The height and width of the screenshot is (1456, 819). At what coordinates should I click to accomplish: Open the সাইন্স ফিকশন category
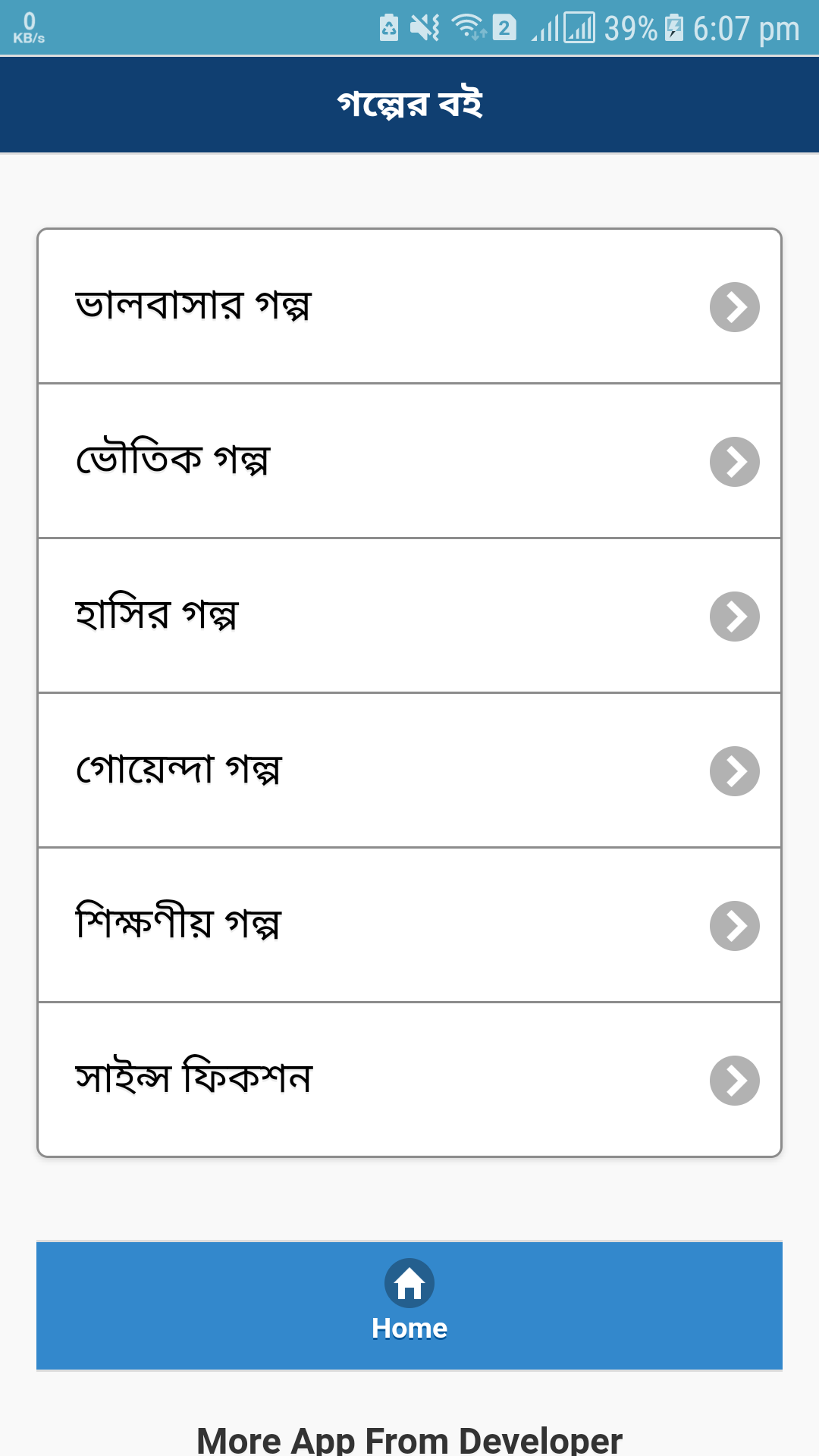[x=409, y=1080]
